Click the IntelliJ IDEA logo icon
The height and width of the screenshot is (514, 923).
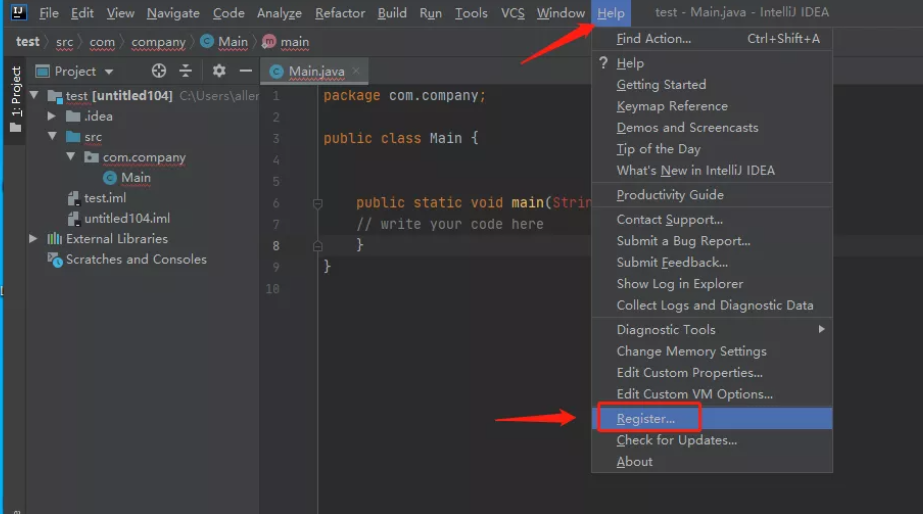coord(18,12)
